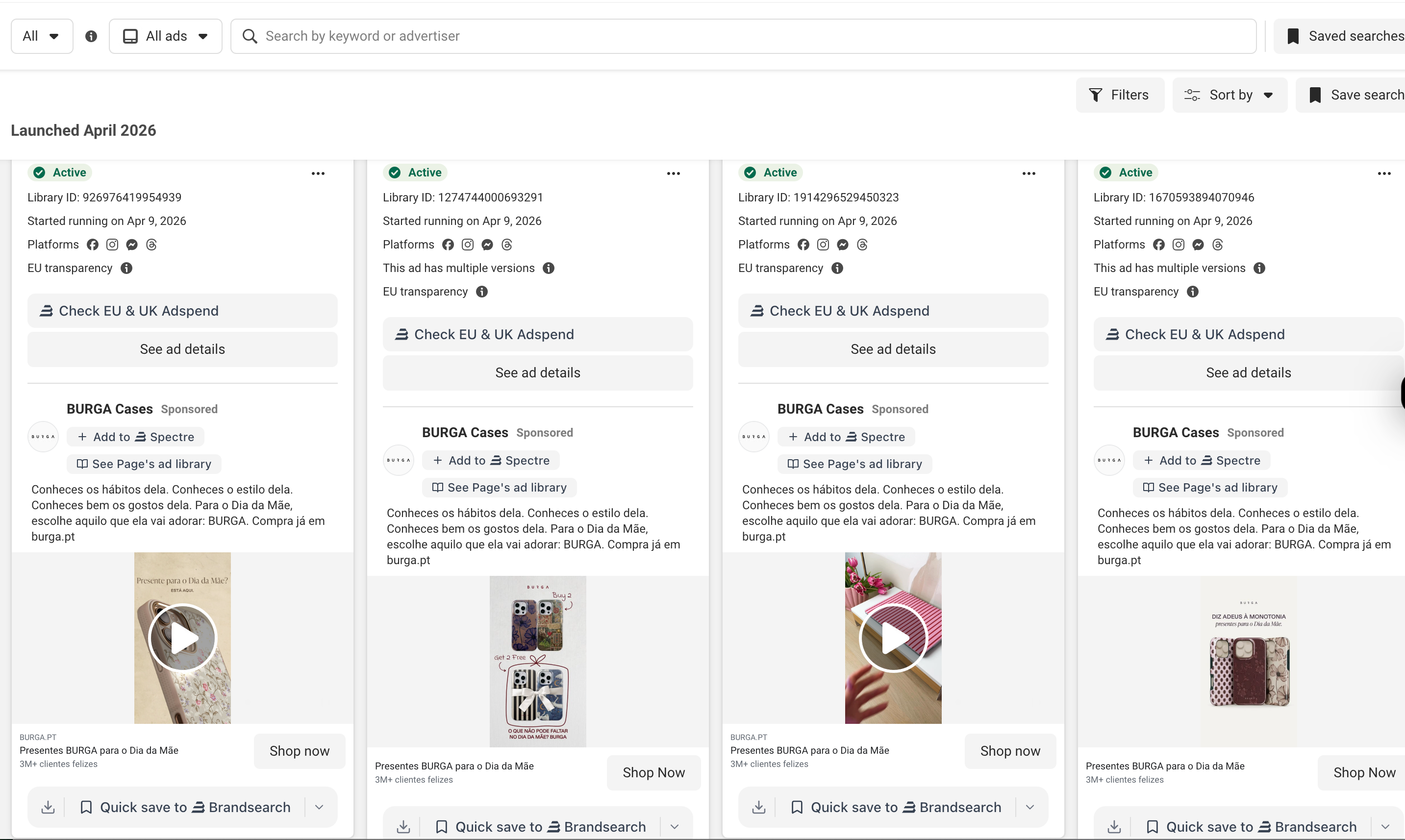
Task: Click the EU transparency info icon in third card
Action: click(x=837, y=268)
